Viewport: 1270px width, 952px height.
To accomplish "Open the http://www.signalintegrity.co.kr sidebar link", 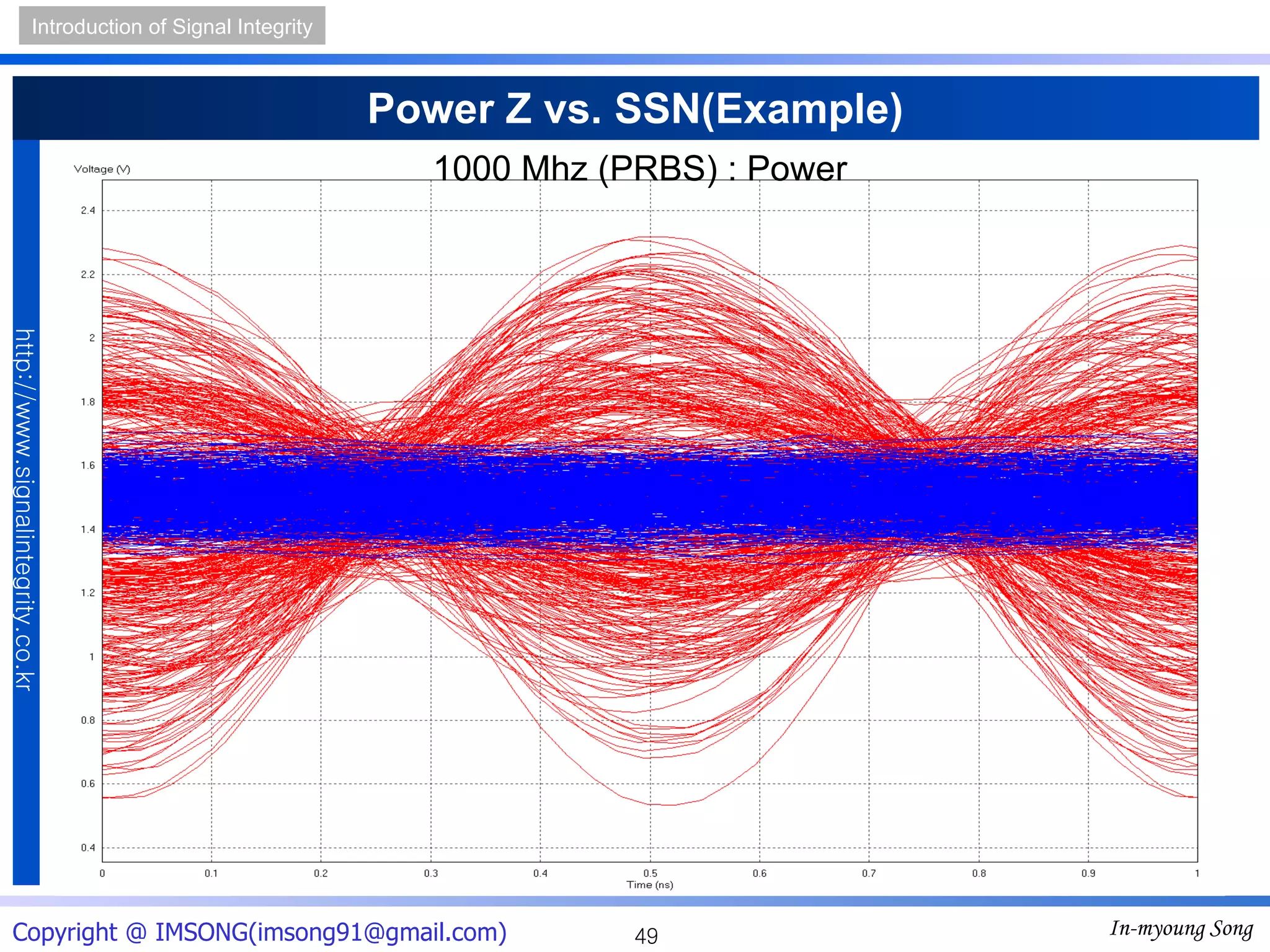I will pyautogui.click(x=25, y=509).
